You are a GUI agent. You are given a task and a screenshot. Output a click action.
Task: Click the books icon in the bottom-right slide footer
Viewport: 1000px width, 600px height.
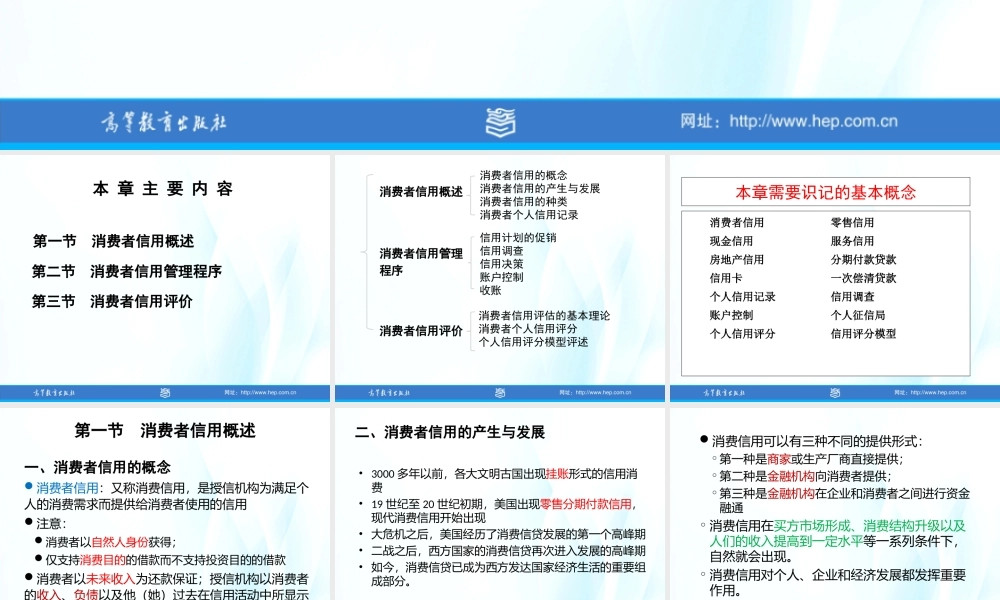[837, 393]
